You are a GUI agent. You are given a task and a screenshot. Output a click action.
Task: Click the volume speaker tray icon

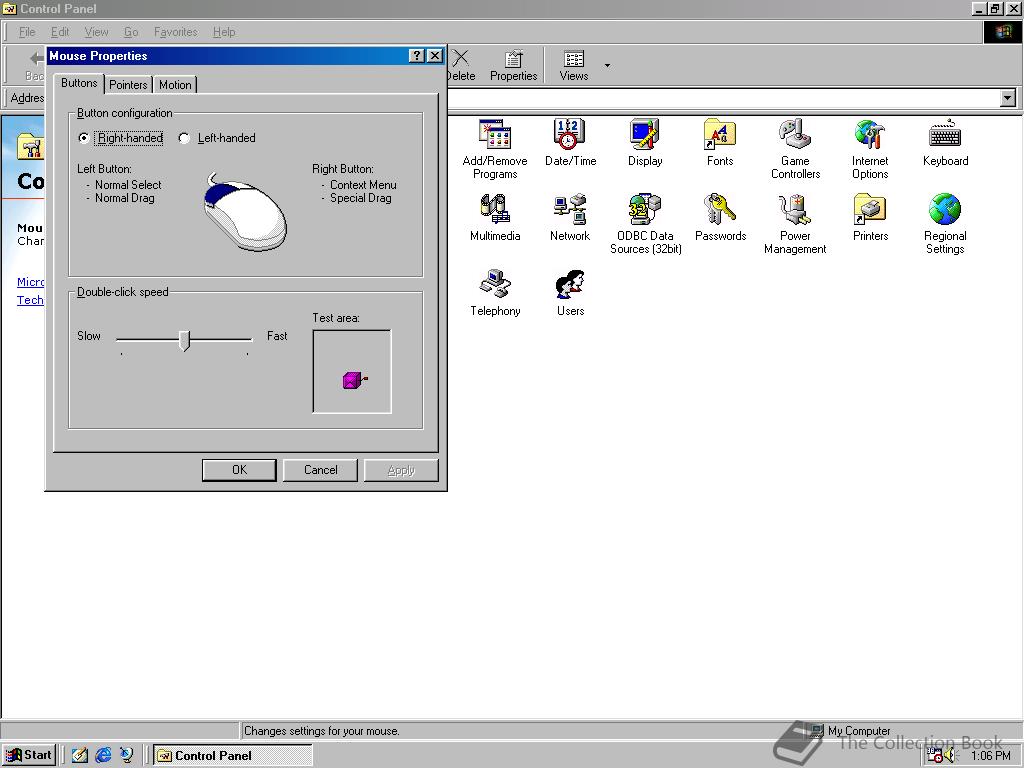[x=951, y=756]
